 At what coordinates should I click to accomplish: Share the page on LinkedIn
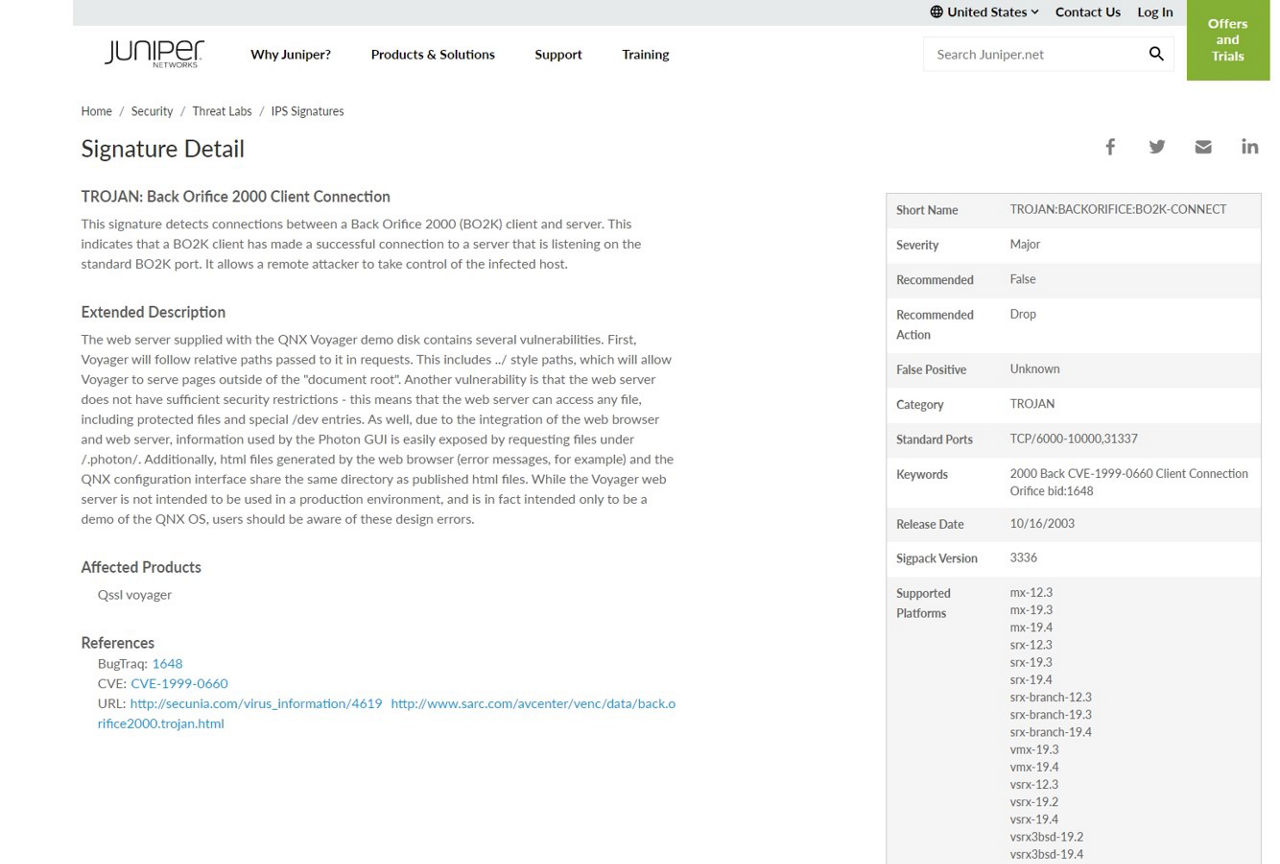tap(1249, 146)
